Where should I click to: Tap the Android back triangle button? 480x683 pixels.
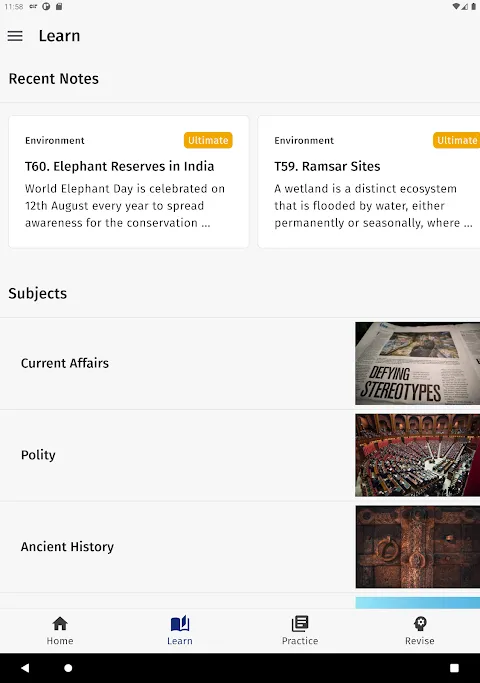point(25,668)
